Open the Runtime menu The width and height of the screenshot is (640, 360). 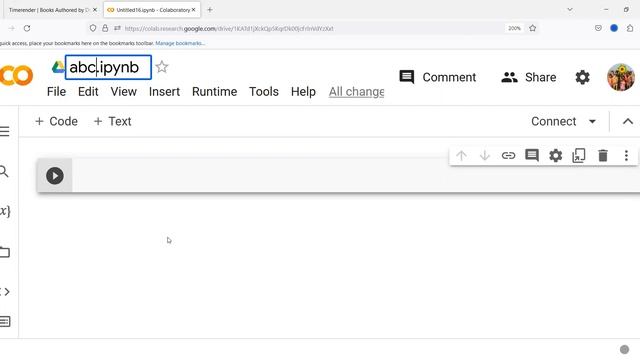tap(214, 91)
